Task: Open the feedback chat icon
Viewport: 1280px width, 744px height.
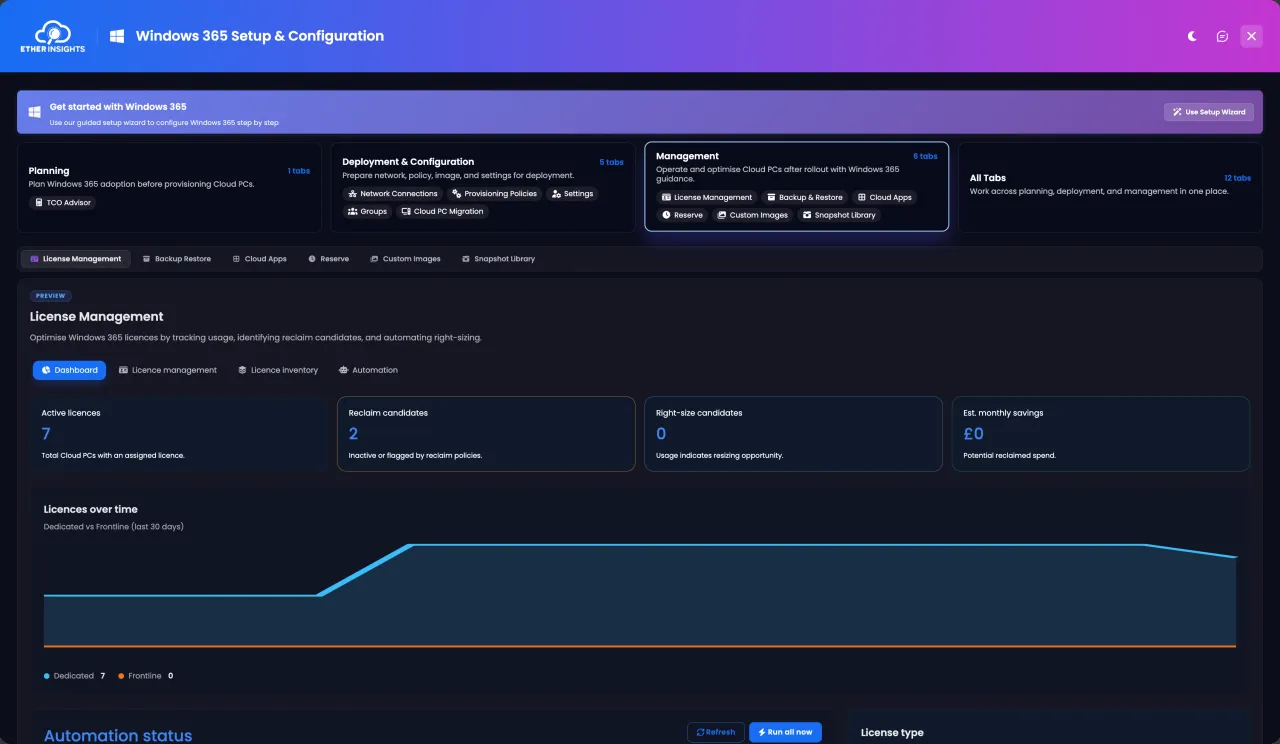Action: point(1222,36)
